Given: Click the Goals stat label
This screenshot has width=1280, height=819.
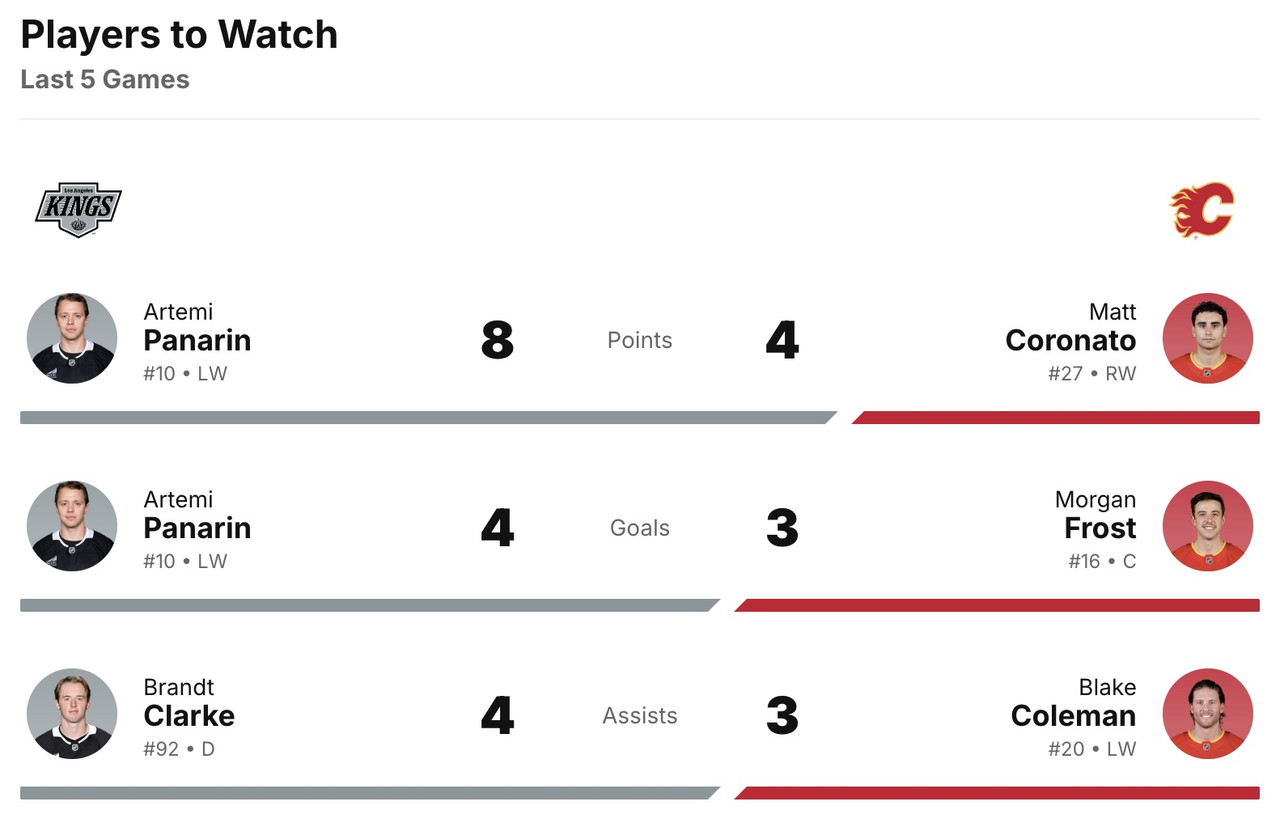Looking at the screenshot, I should tap(640, 528).
